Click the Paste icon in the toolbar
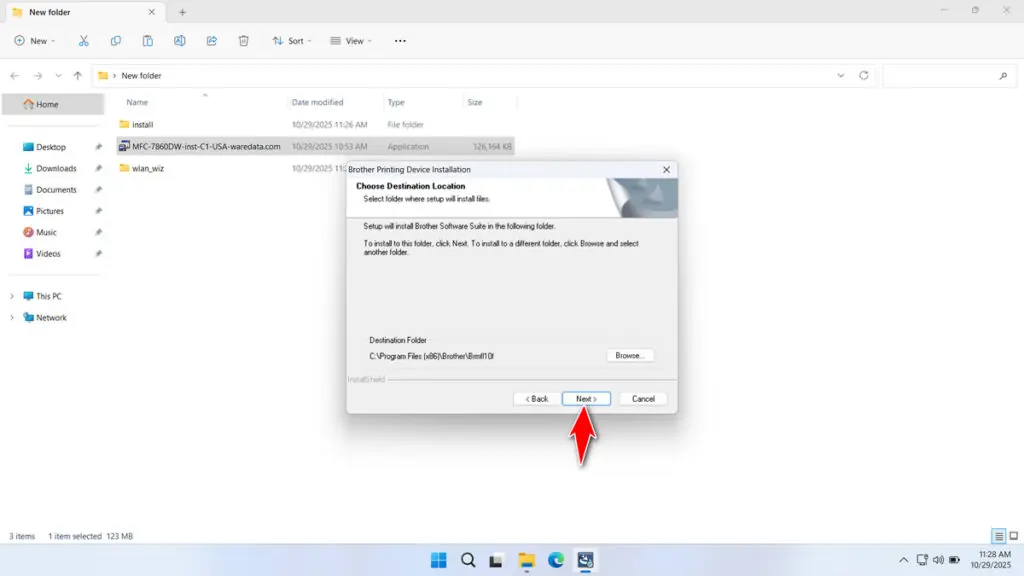1024x576 pixels. (147, 40)
